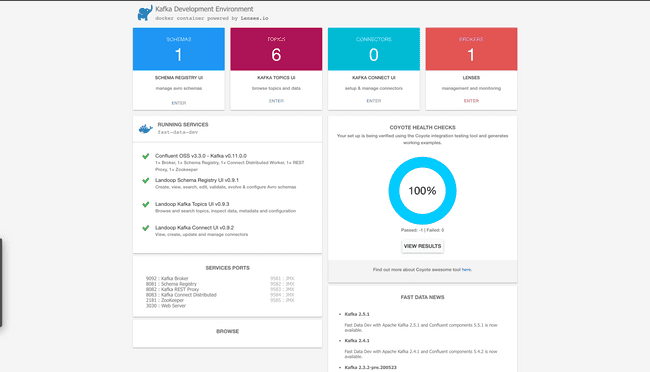The width and height of the screenshot is (650, 372).
Task: Click the '8083 : Kafka Connect Distributed' port entry
Action: [181, 295]
